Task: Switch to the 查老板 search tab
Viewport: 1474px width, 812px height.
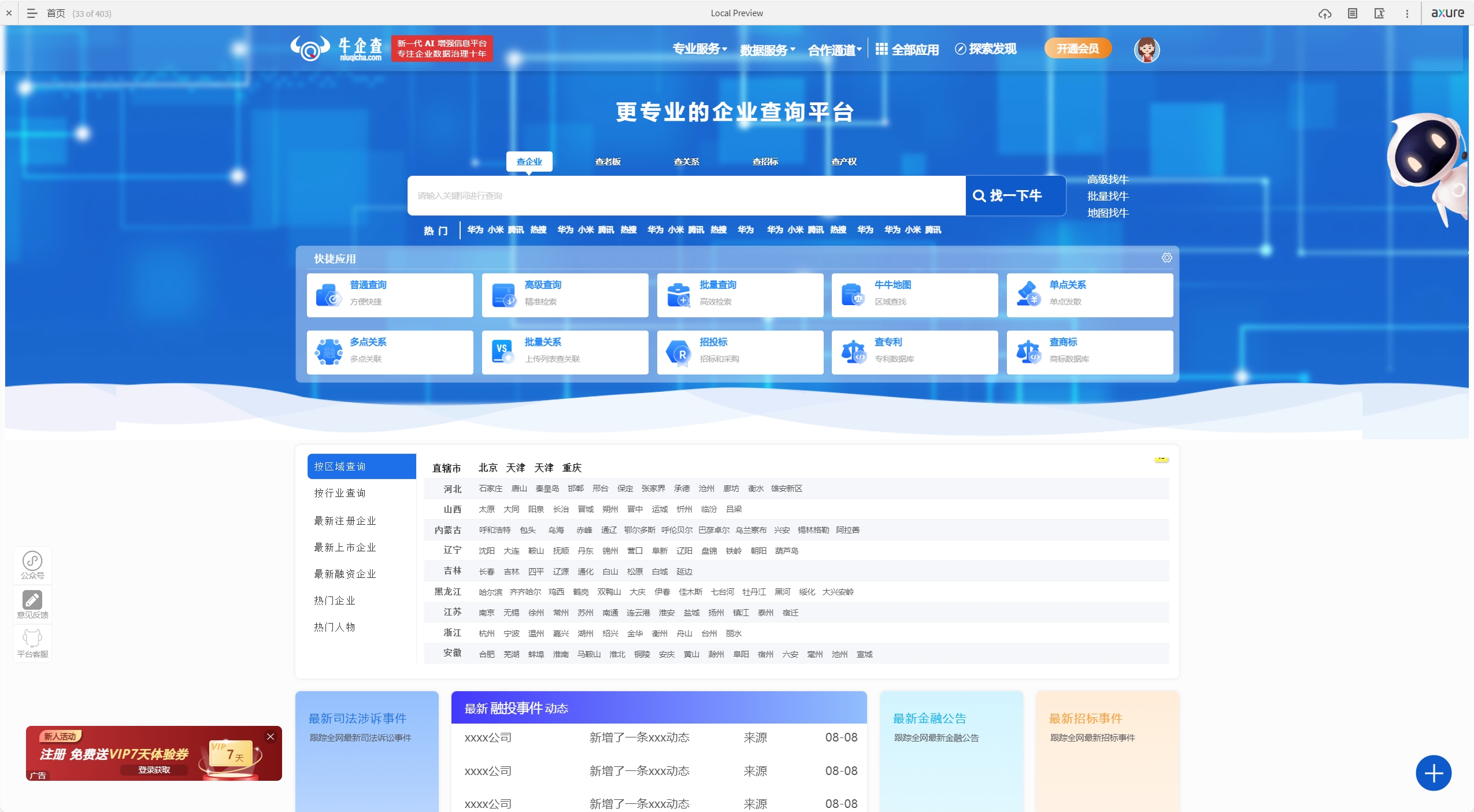Action: [608, 161]
